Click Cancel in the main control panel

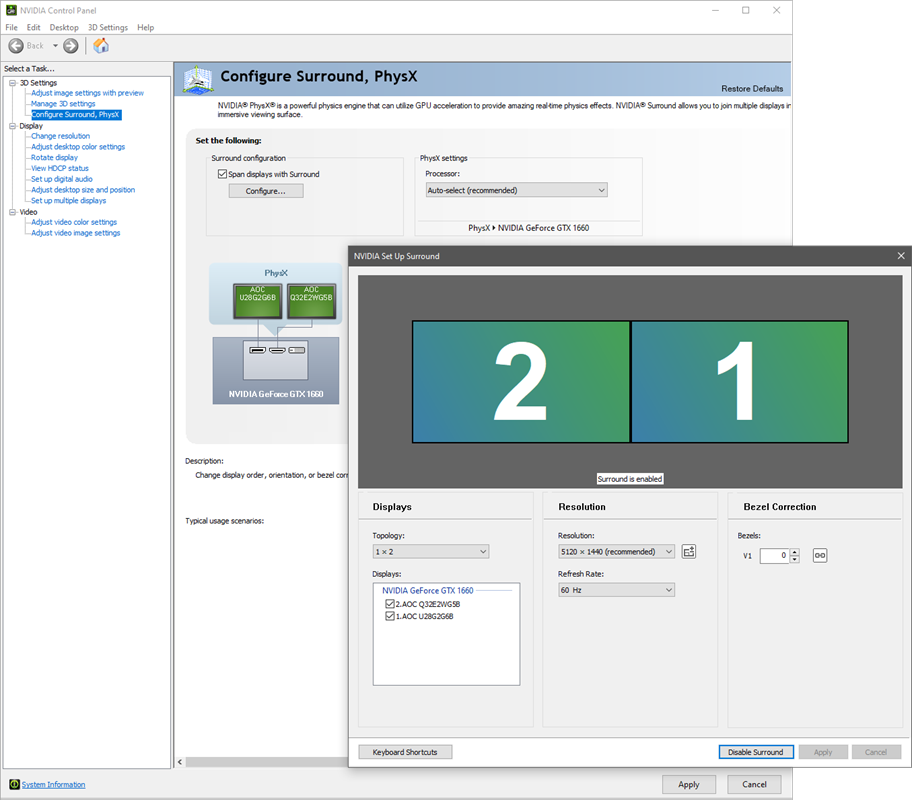754,784
